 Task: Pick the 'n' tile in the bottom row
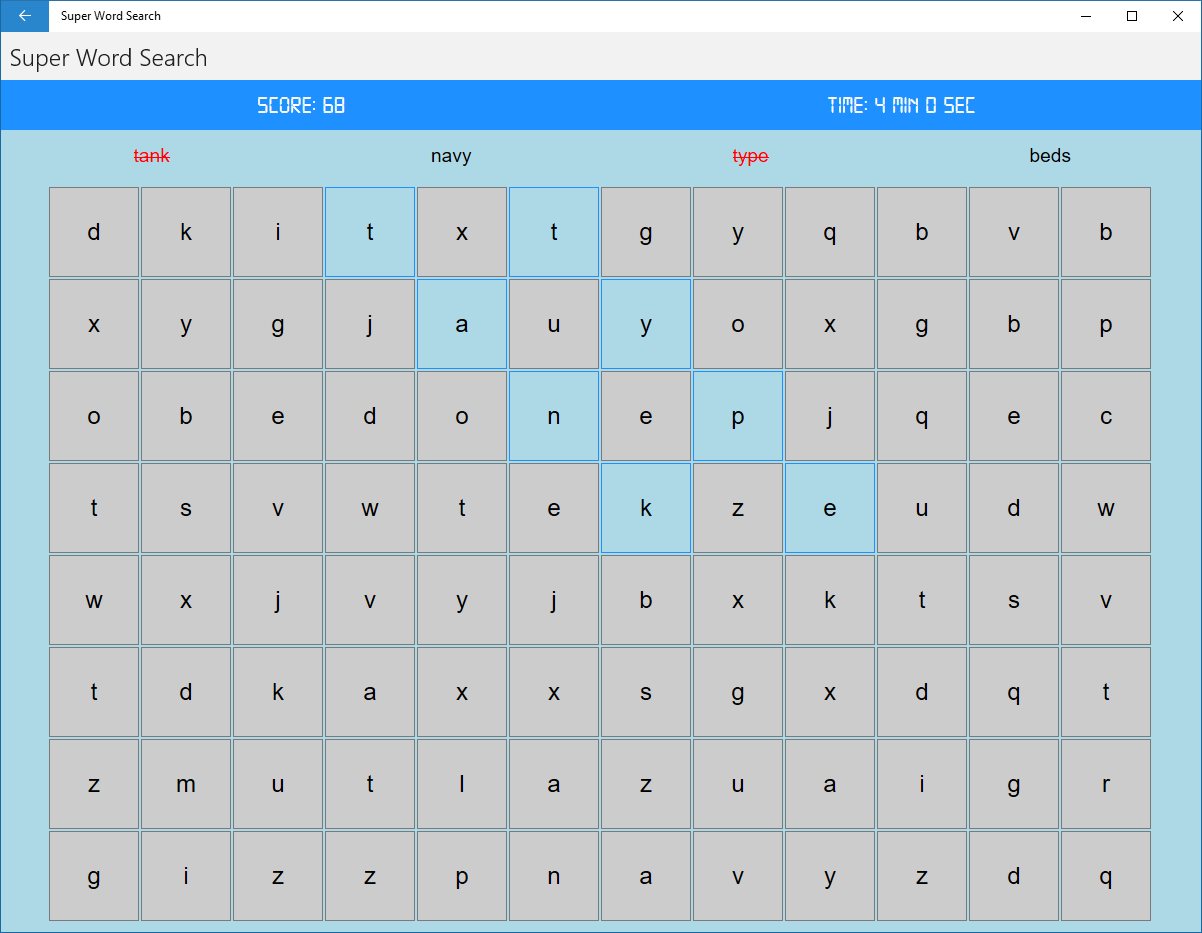(554, 876)
